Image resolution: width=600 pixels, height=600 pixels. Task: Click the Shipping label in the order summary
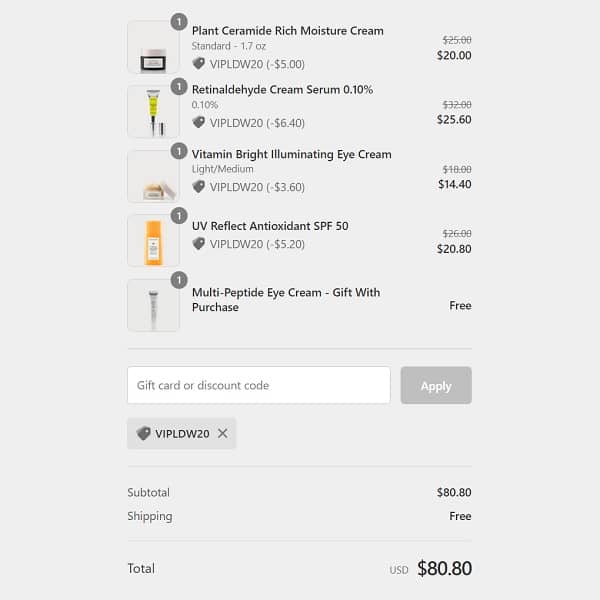pos(150,516)
